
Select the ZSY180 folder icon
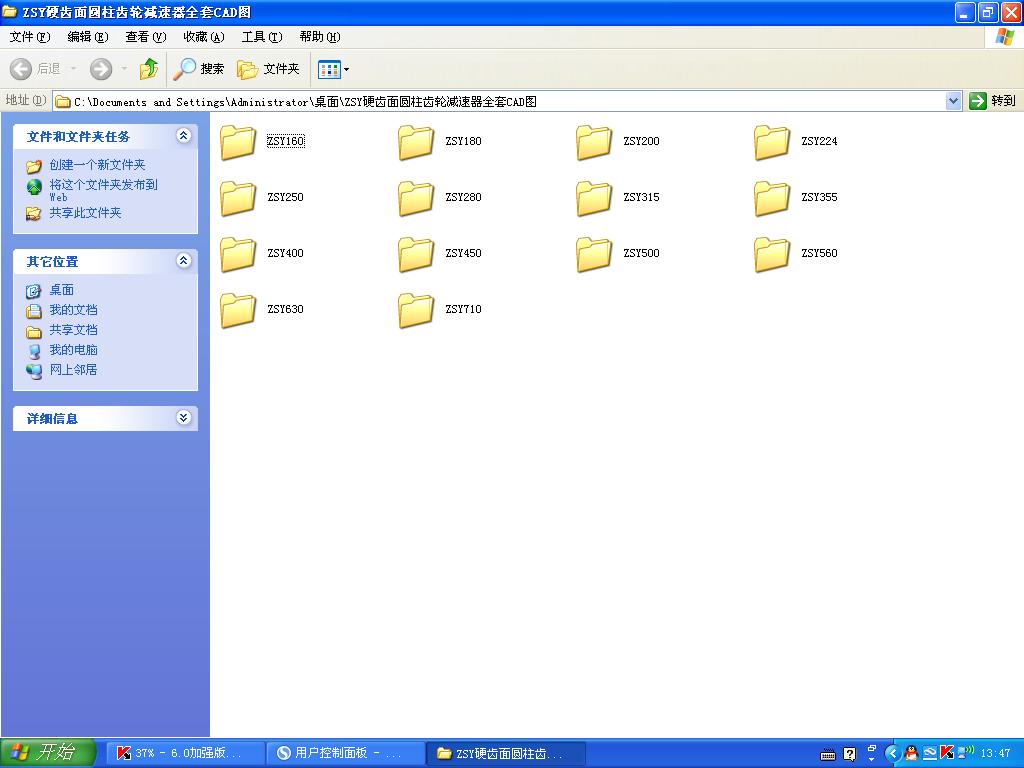point(416,142)
